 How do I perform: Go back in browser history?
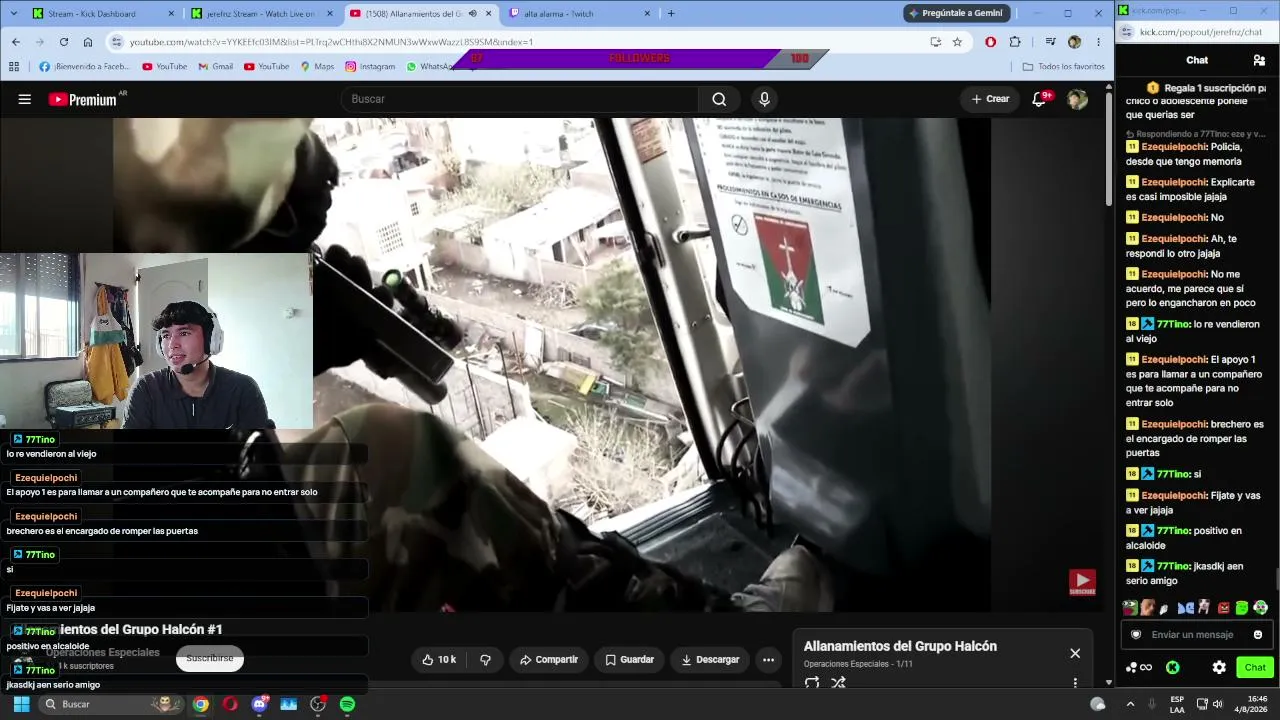click(x=16, y=42)
